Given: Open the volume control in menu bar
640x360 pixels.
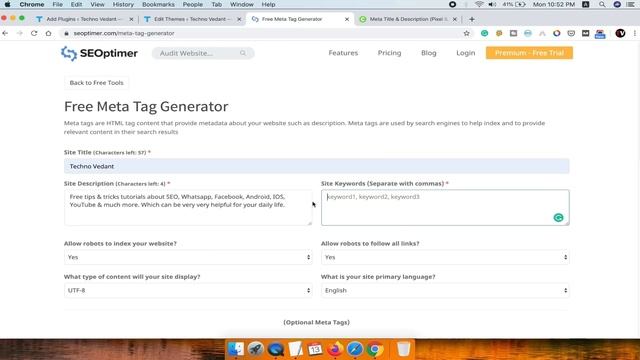Looking at the screenshot, I should coord(492,4).
